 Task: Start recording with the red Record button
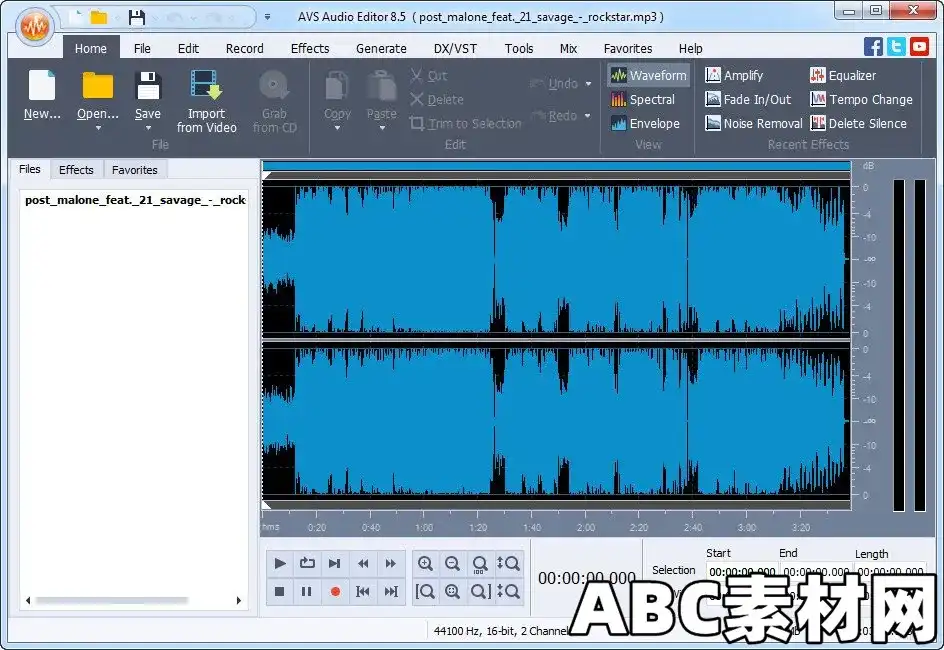pos(335,592)
